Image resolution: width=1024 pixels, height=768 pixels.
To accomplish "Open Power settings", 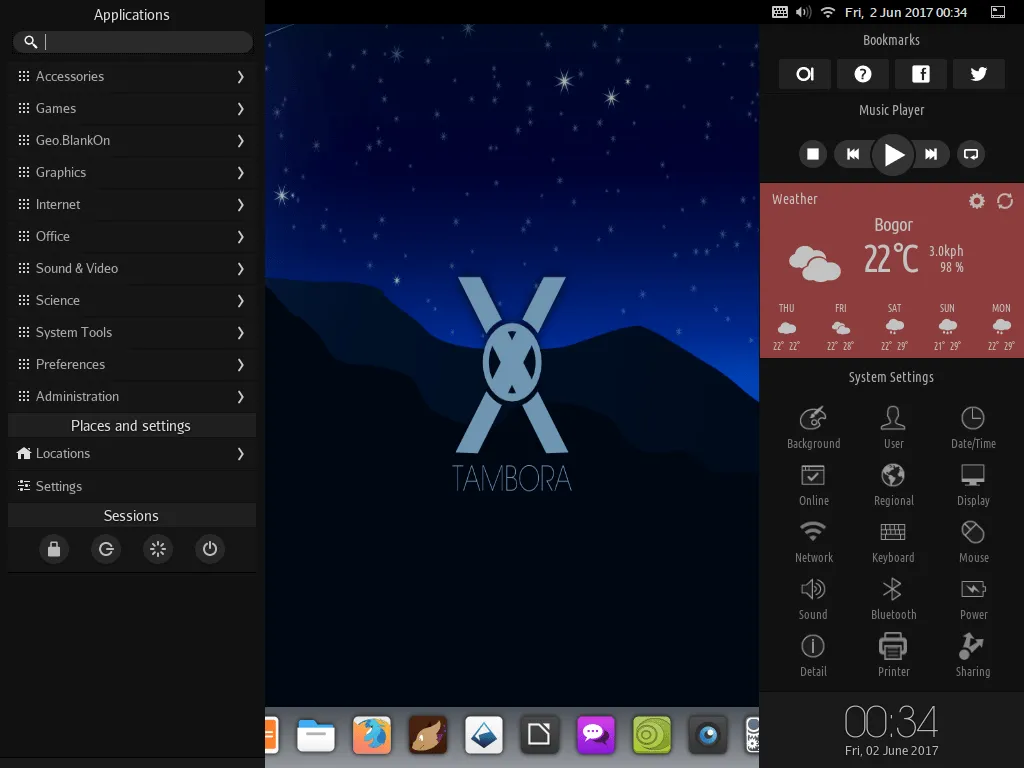I will [x=973, y=598].
